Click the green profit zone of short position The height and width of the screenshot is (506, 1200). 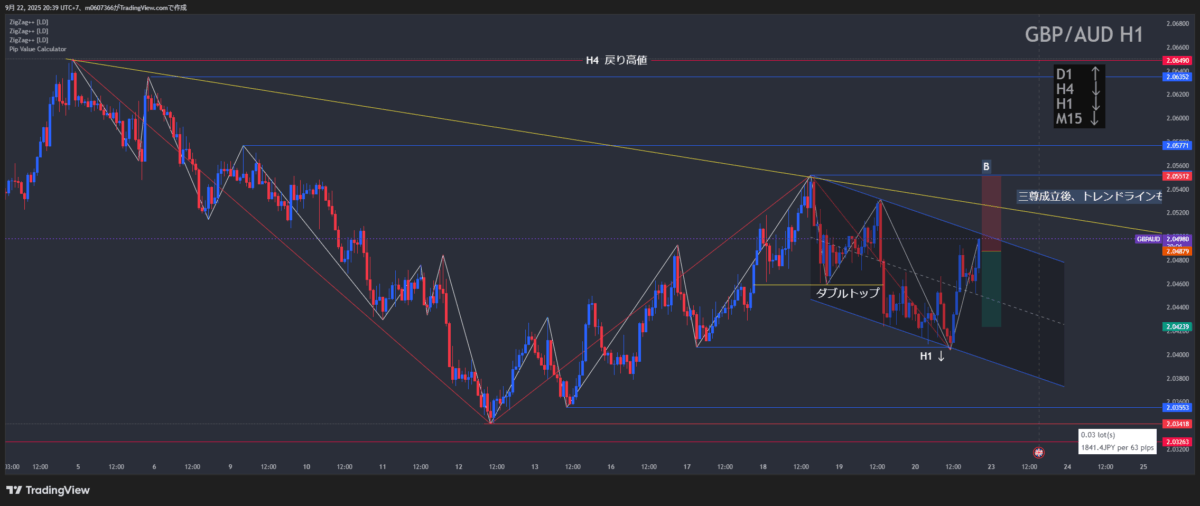[991, 288]
